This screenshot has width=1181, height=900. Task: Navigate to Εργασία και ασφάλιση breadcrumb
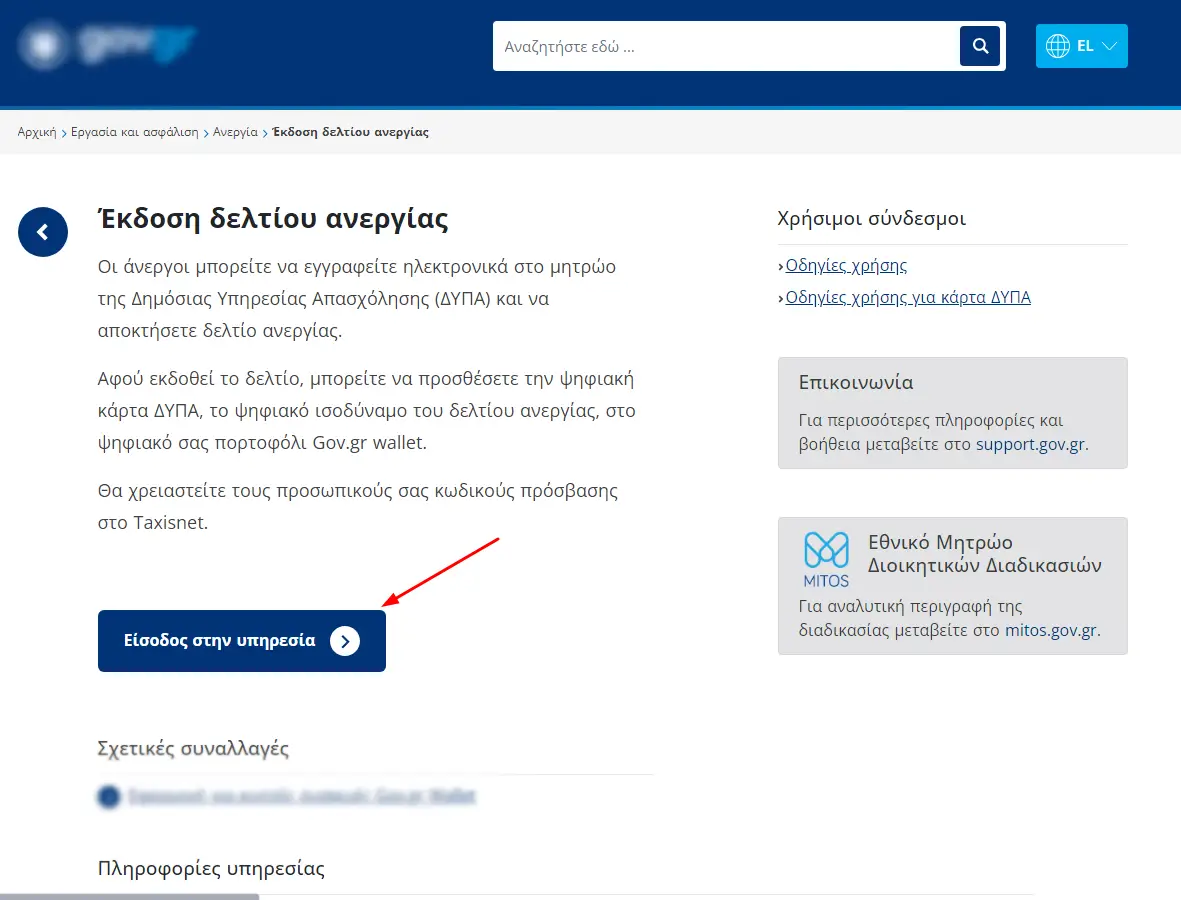(x=134, y=132)
